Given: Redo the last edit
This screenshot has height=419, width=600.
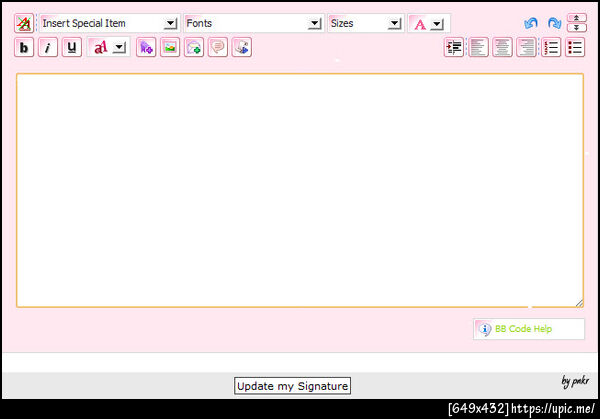Looking at the screenshot, I should click(x=554, y=23).
